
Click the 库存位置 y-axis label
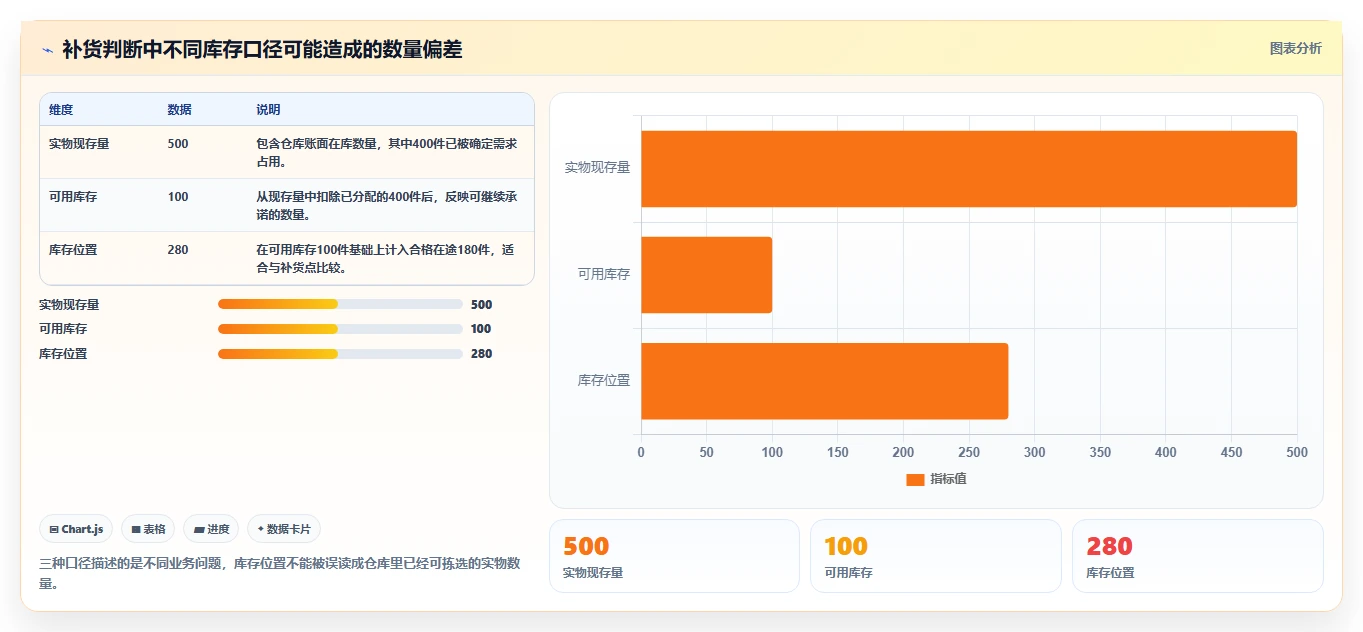[604, 380]
